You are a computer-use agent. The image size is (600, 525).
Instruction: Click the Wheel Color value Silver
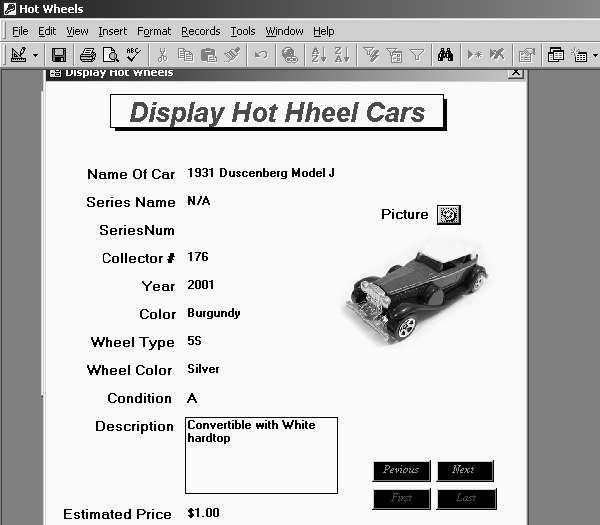(203, 369)
